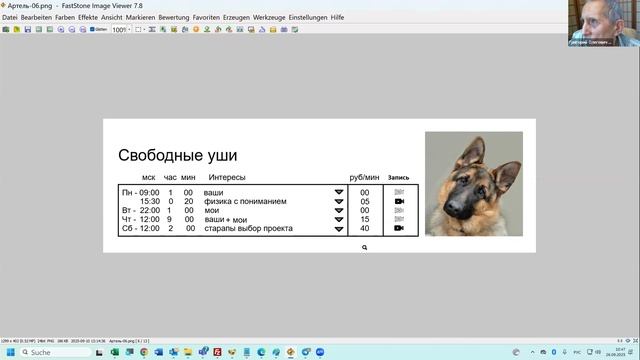The height and width of the screenshot is (360, 640).
Task: Click the zoom-in magnifier toolbar icon
Action: click(61, 29)
